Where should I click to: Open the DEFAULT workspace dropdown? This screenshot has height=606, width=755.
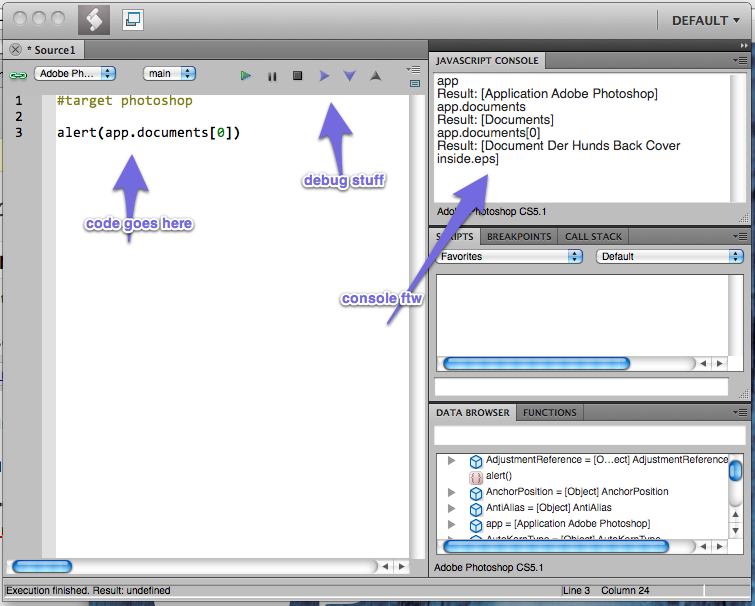705,21
